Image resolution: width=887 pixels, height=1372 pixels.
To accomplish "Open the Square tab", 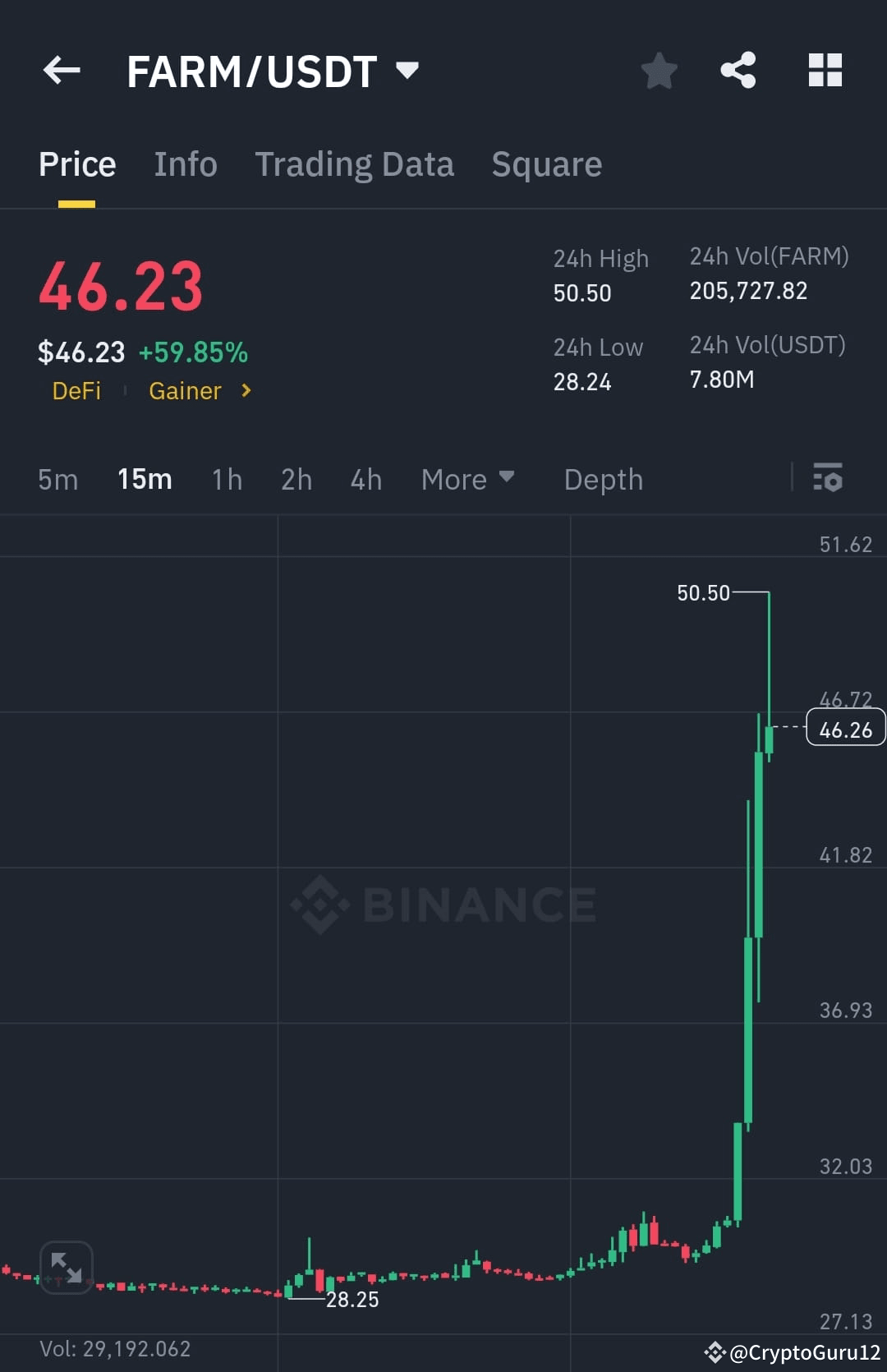I will coord(546,163).
